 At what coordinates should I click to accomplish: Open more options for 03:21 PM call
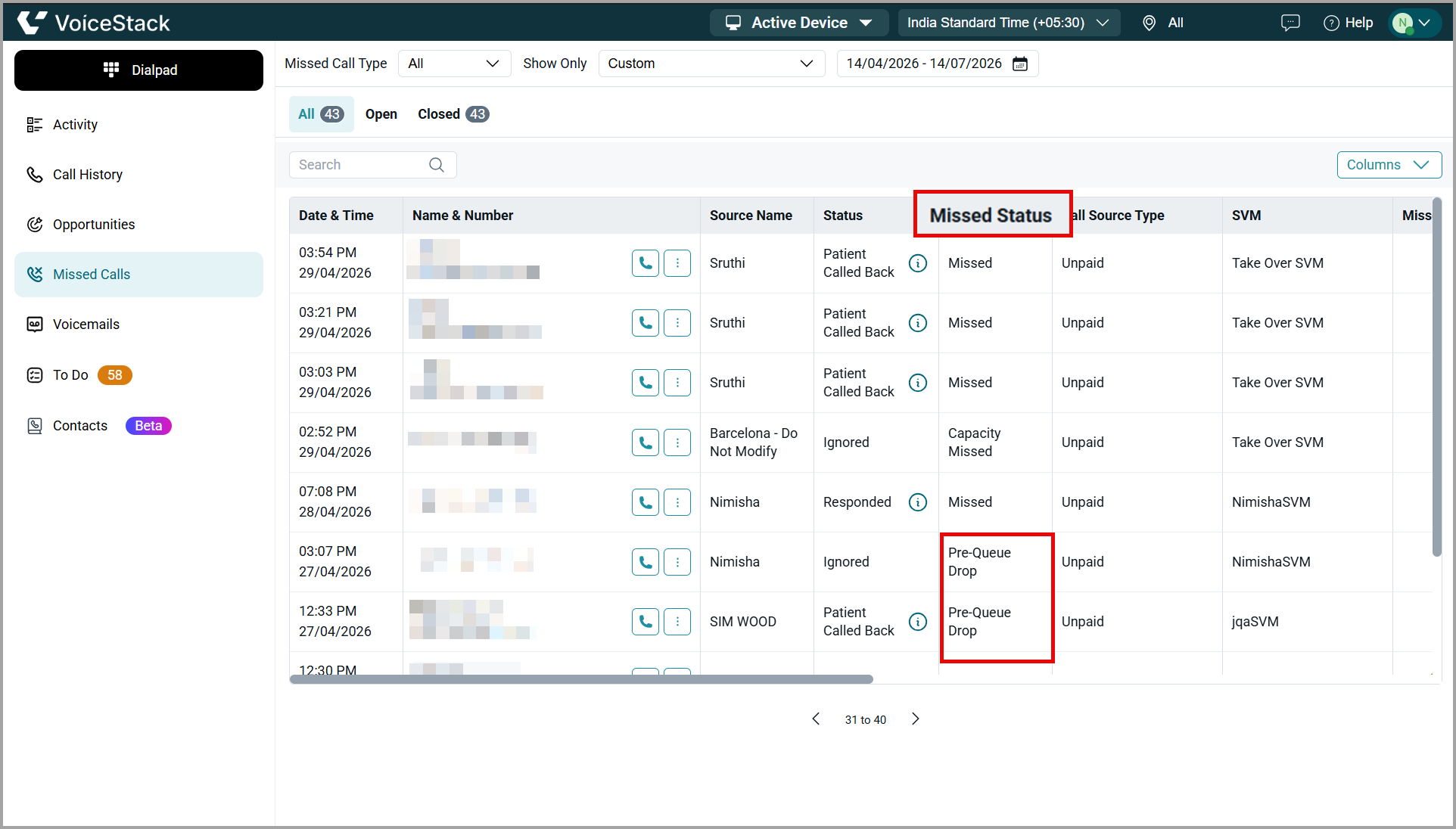(677, 323)
